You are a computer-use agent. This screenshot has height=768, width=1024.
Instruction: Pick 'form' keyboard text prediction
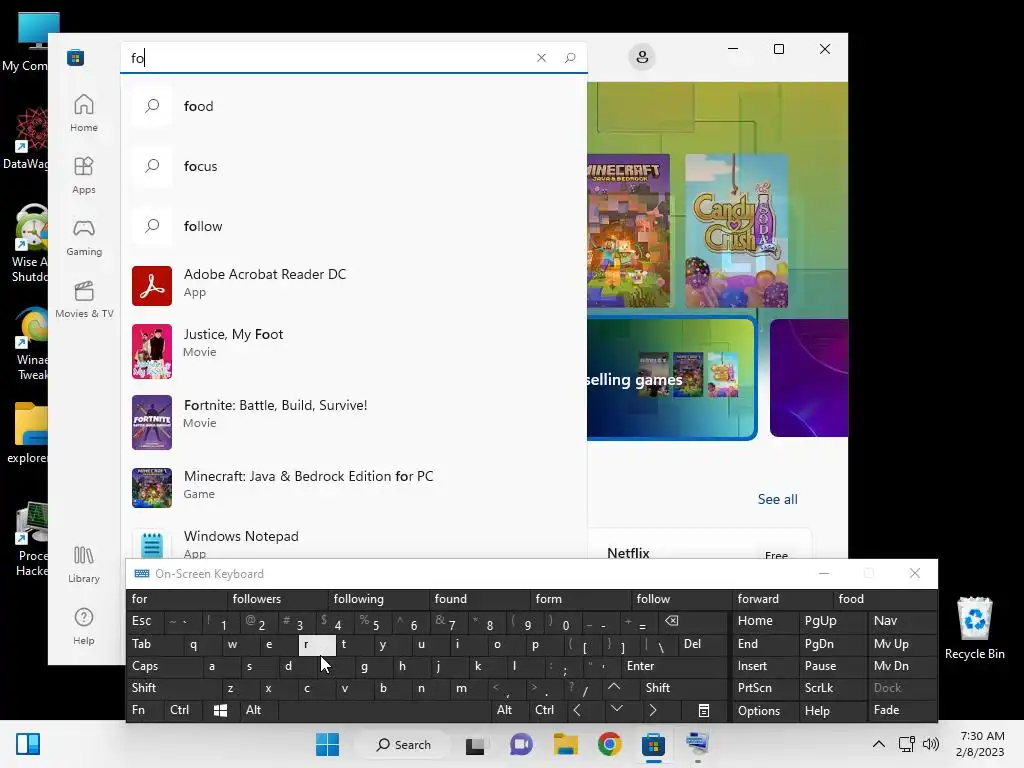pos(581,599)
